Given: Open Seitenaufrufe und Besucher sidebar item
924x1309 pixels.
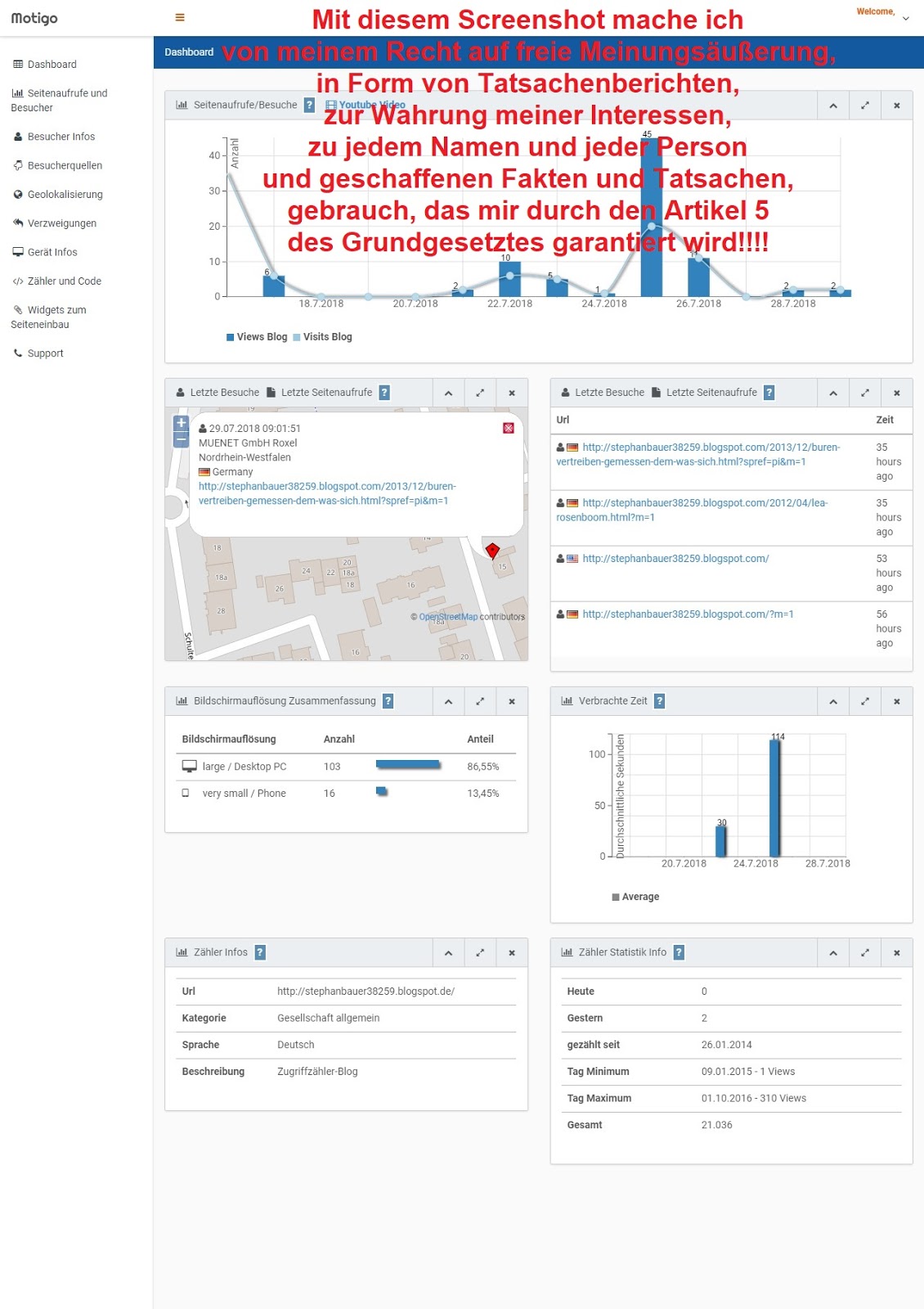Looking at the screenshot, I should tap(60, 101).
